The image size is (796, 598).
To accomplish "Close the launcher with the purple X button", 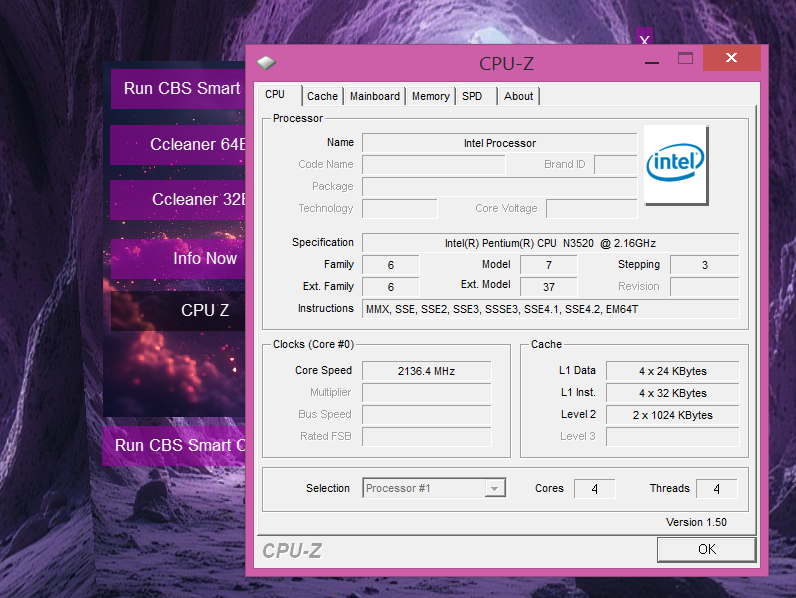I will [644, 39].
